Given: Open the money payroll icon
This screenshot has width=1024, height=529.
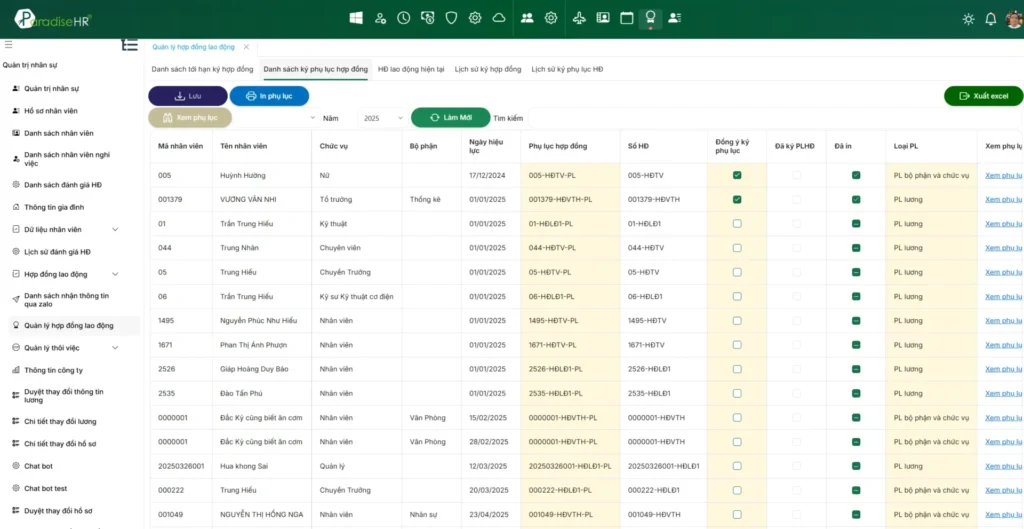Looking at the screenshot, I should coord(427,18).
